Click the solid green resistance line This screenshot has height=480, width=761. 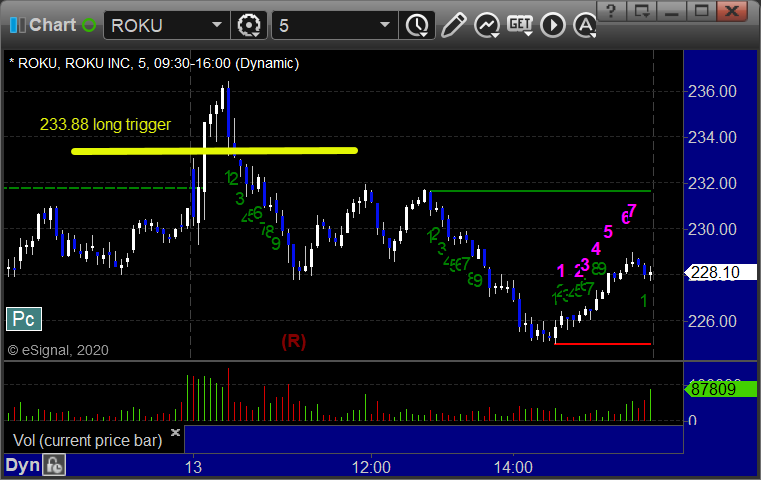tap(540, 191)
